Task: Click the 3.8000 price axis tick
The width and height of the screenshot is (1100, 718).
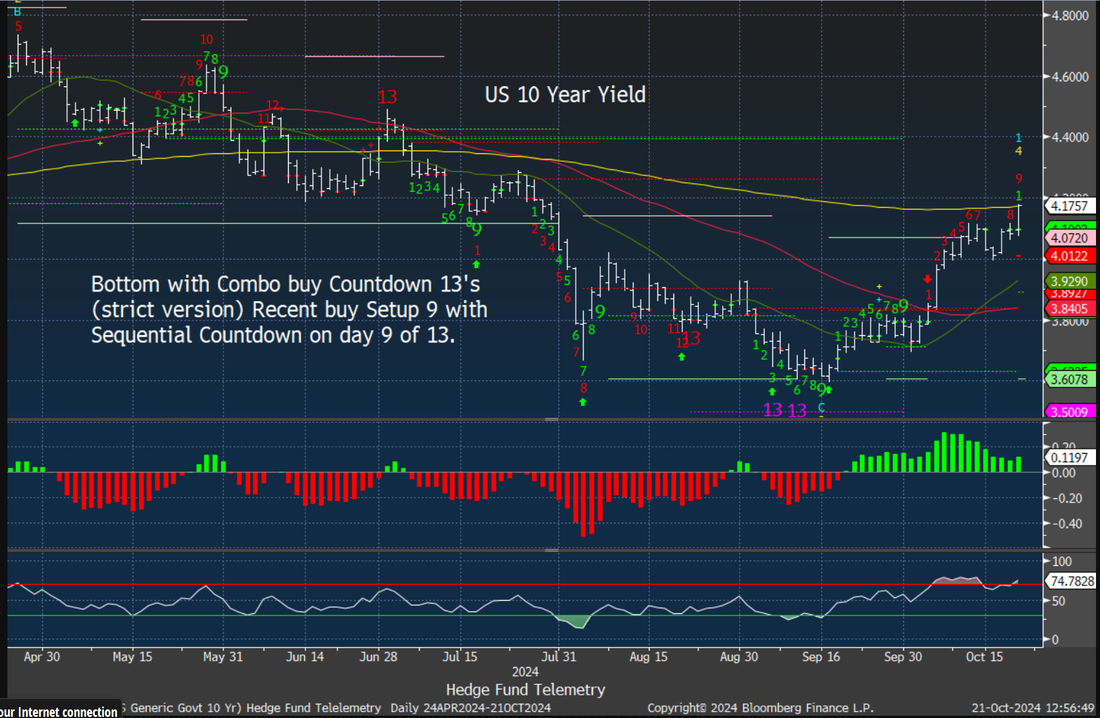Action: [x=1070, y=322]
